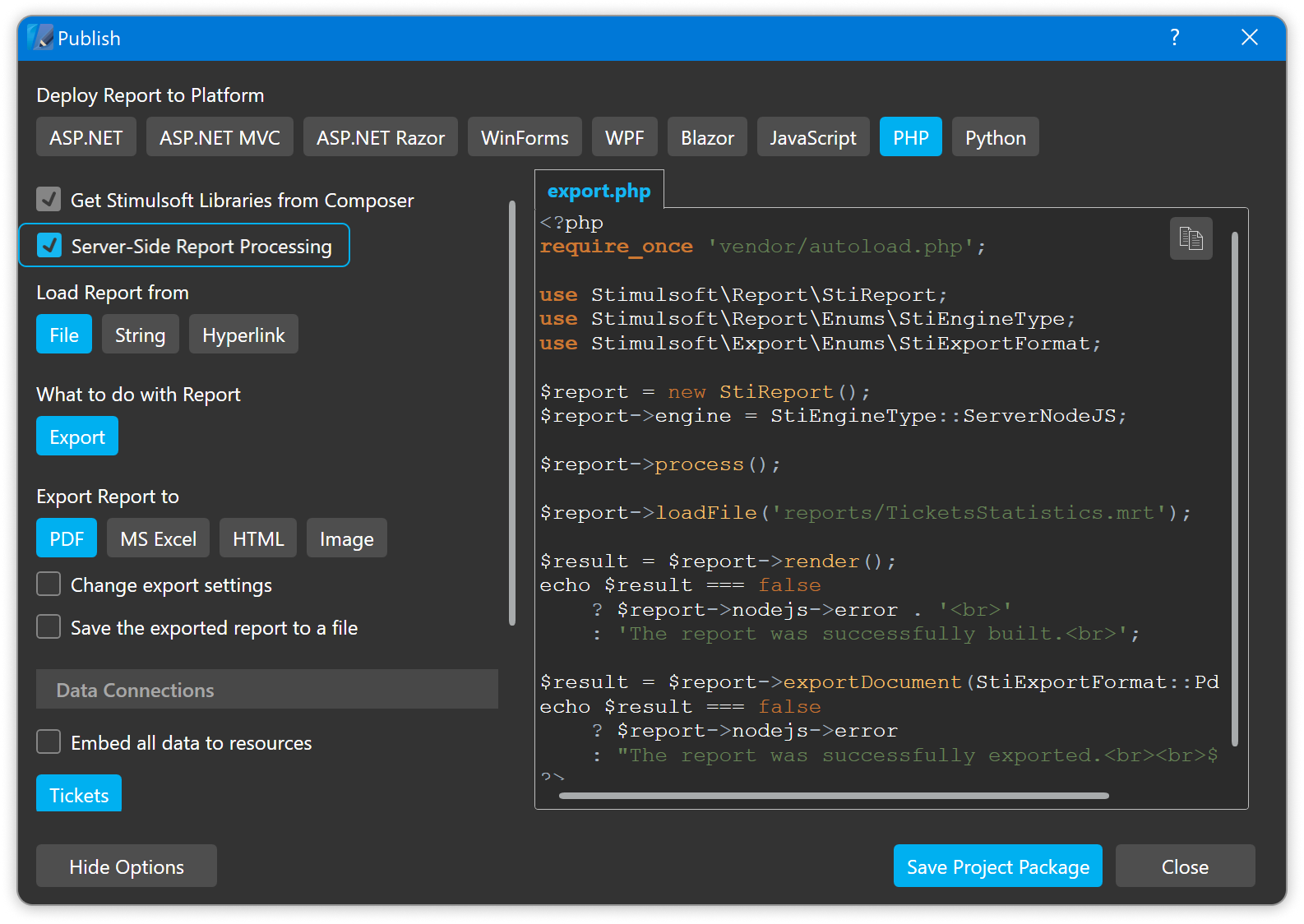Click the 'Deploy Report to Platform' heading
1304x924 pixels.
[x=150, y=95]
